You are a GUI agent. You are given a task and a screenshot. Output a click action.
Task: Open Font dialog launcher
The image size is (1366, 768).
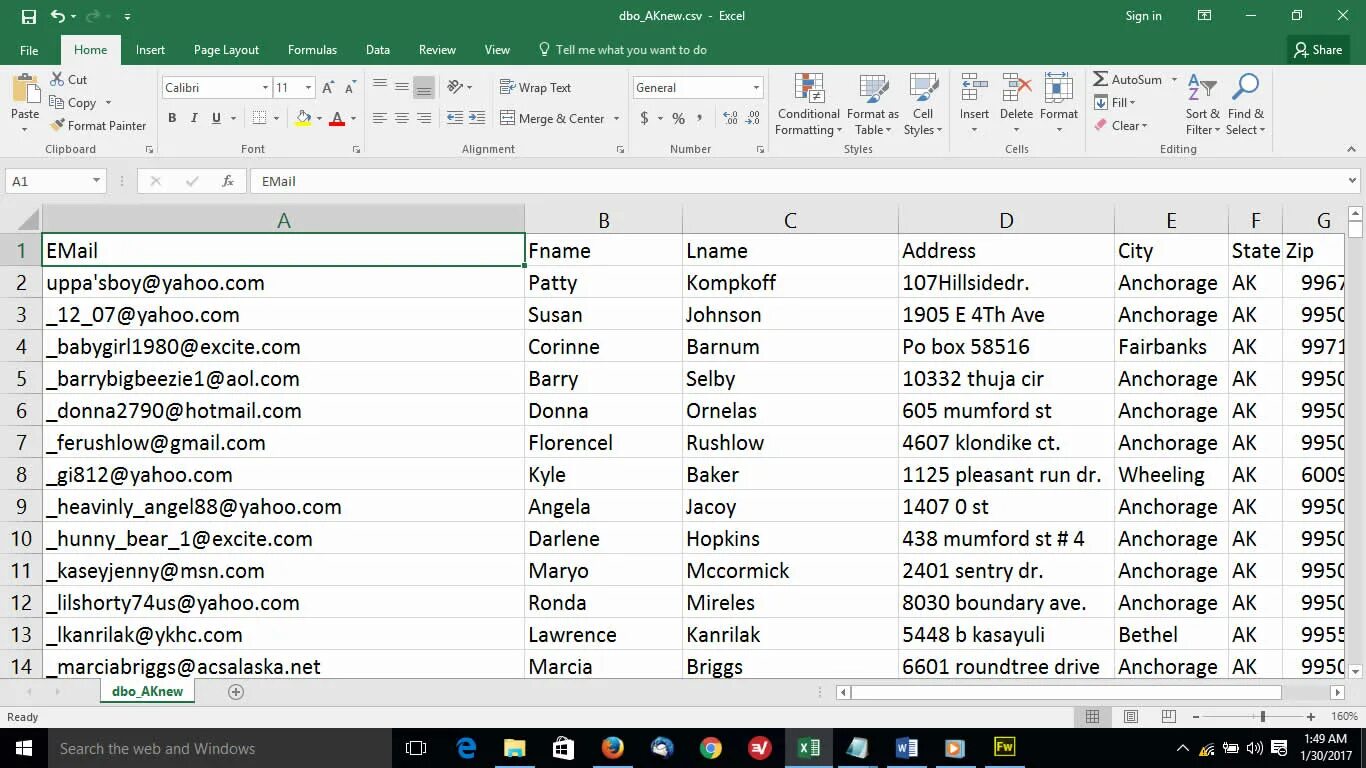(356, 149)
